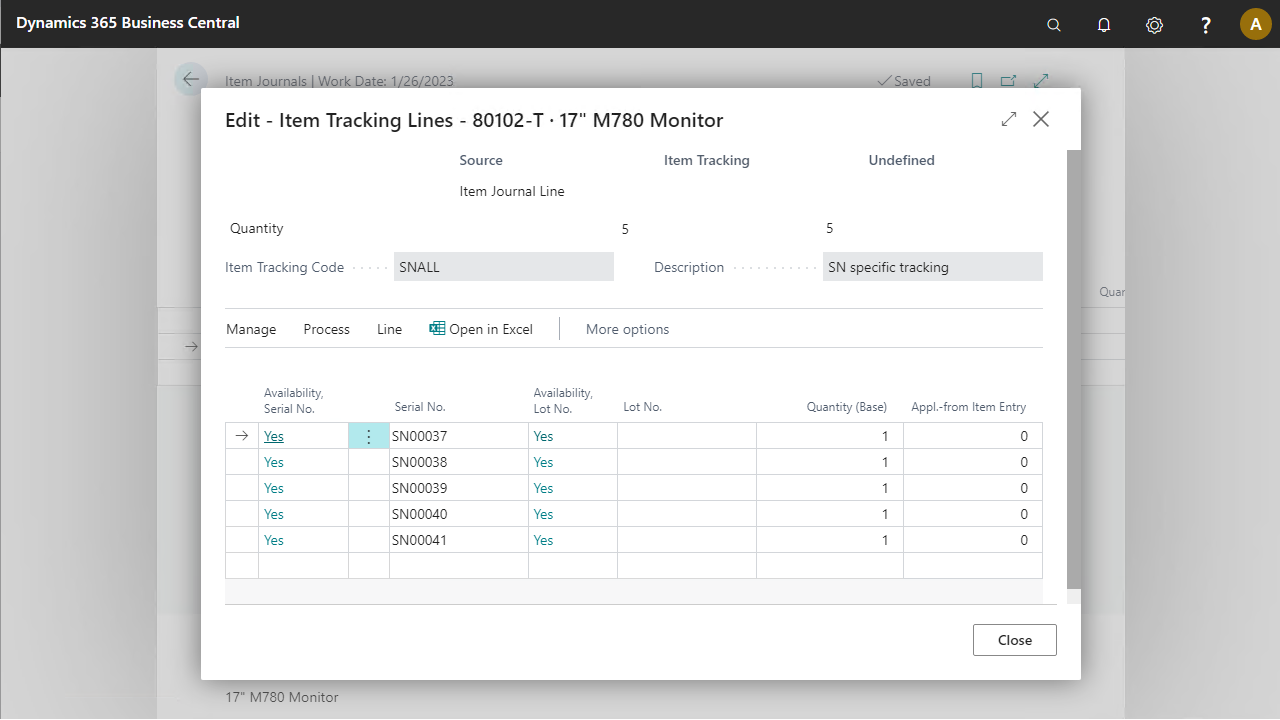1280x720 pixels.
Task: Click the Lot No. cell for SN00037
Action: click(x=687, y=436)
